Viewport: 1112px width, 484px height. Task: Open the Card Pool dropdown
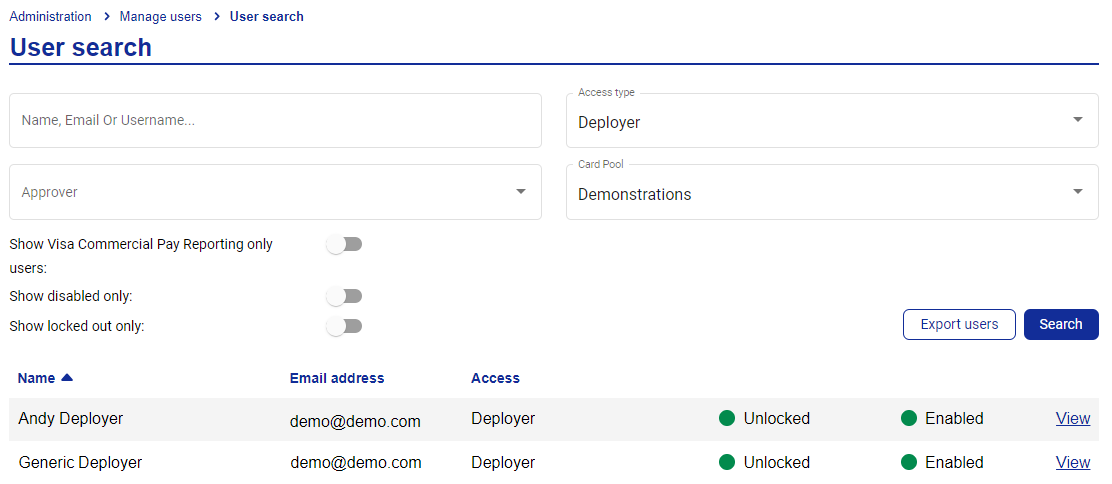click(x=832, y=192)
